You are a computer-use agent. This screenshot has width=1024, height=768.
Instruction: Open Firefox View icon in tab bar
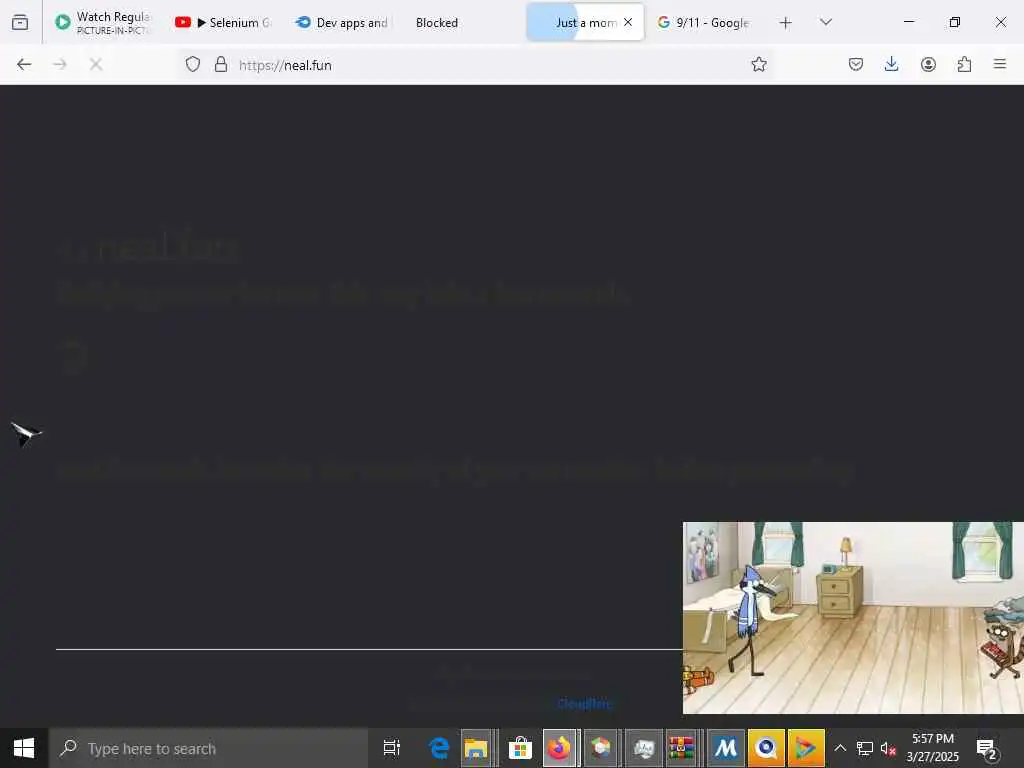click(x=20, y=22)
